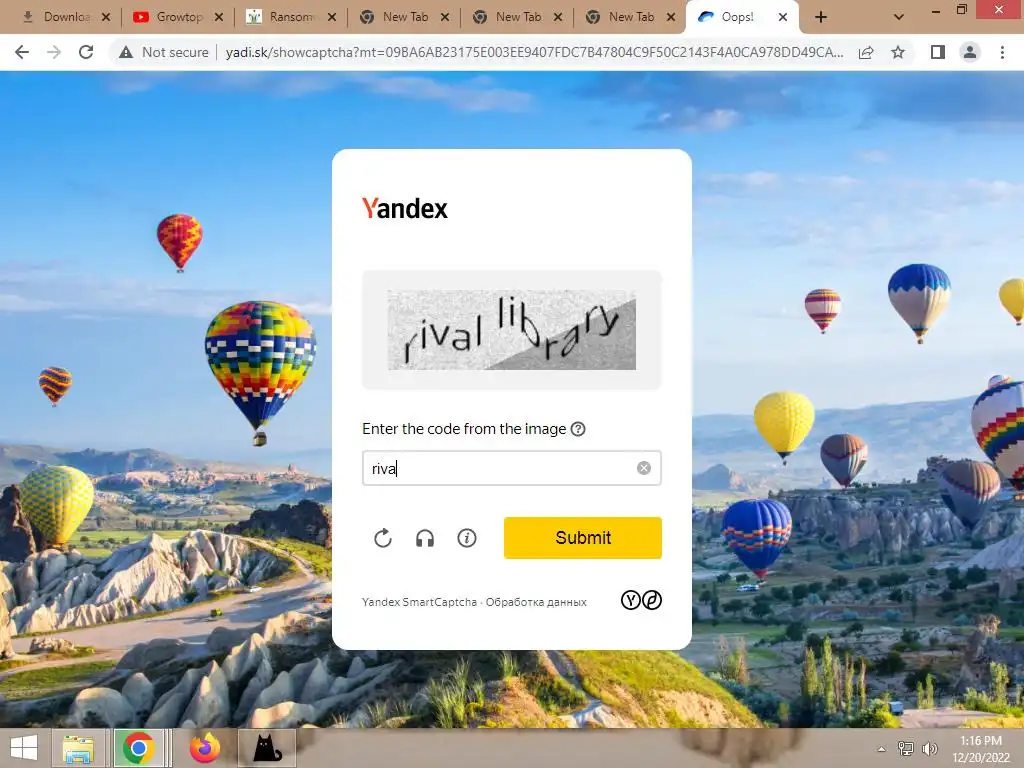The image size is (1024, 768).
Task: Launch Firefox from the taskbar
Action: click(x=205, y=748)
